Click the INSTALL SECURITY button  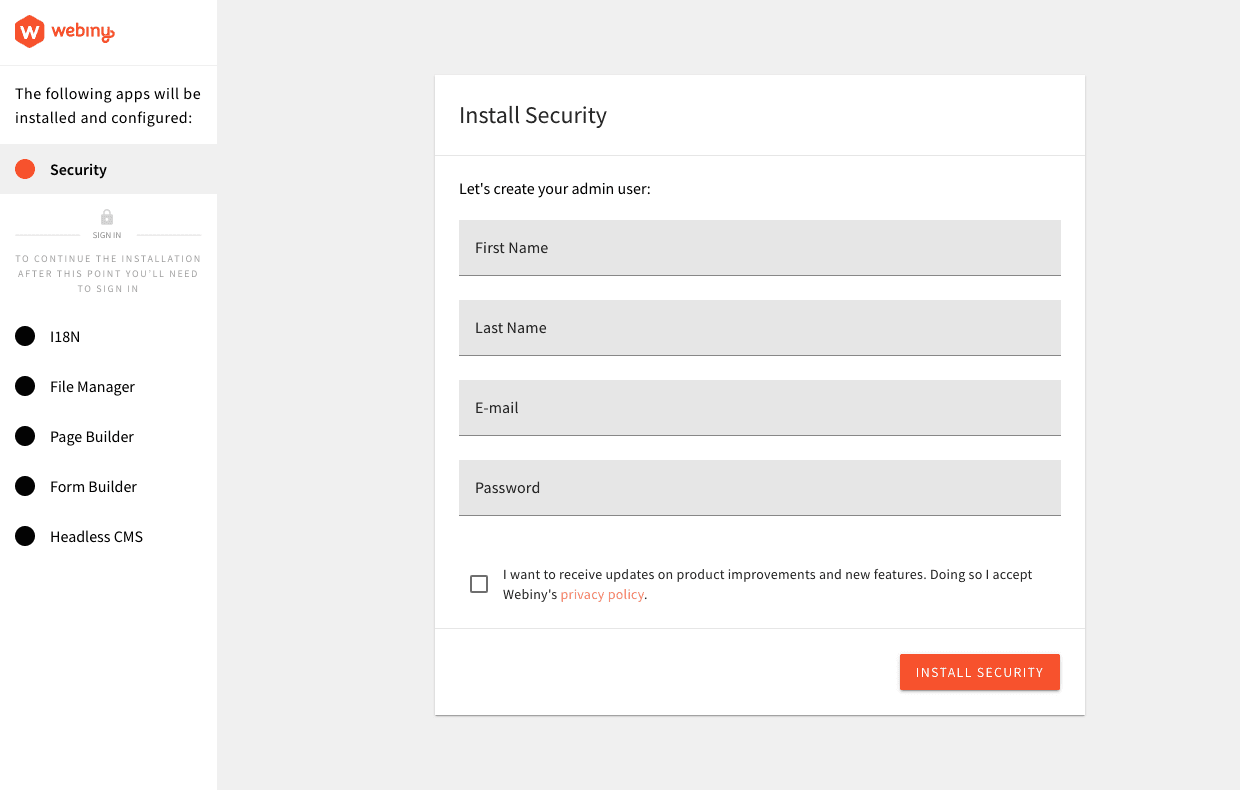[979, 672]
